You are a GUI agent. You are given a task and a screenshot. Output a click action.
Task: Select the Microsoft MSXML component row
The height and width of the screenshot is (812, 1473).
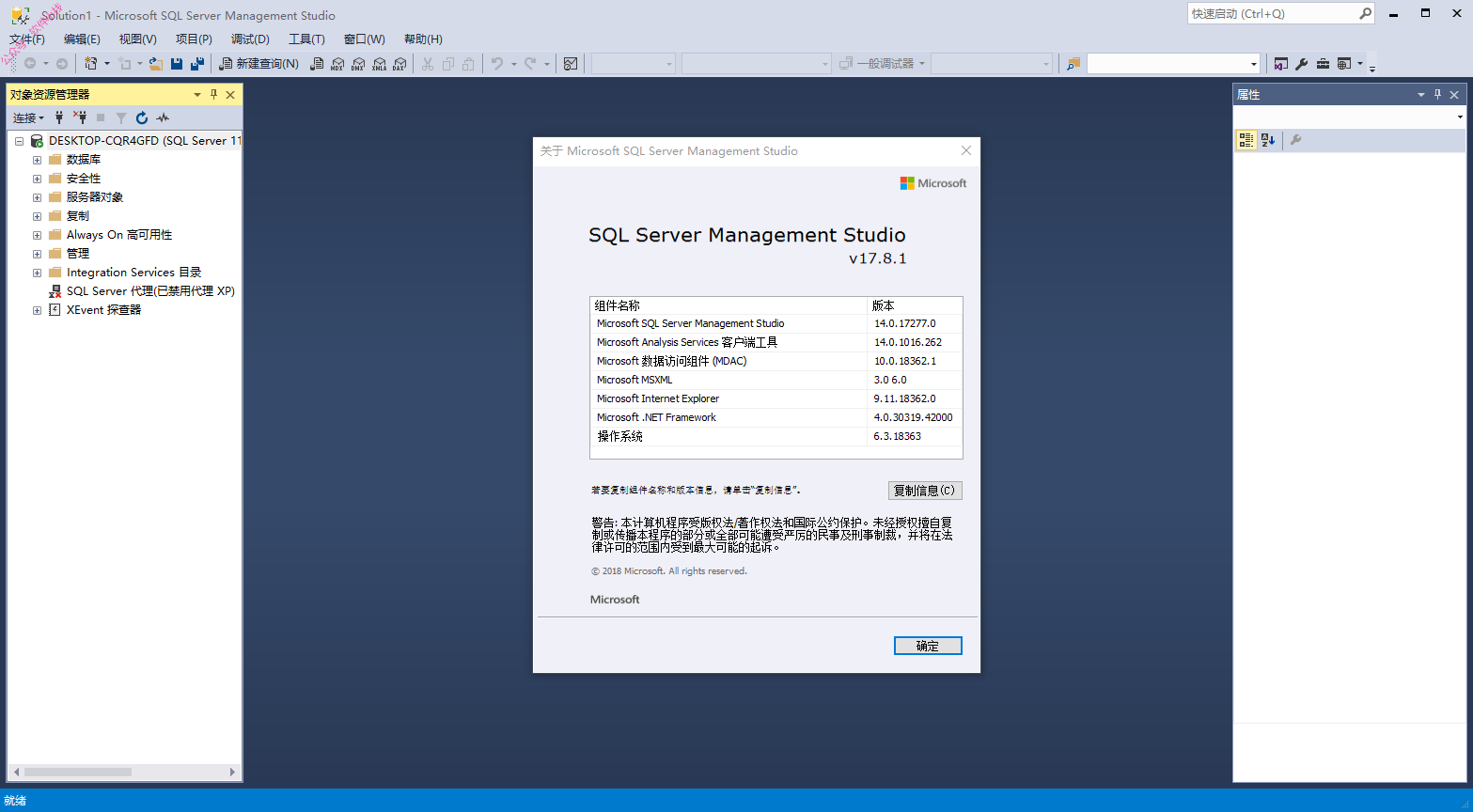[x=776, y=380]
